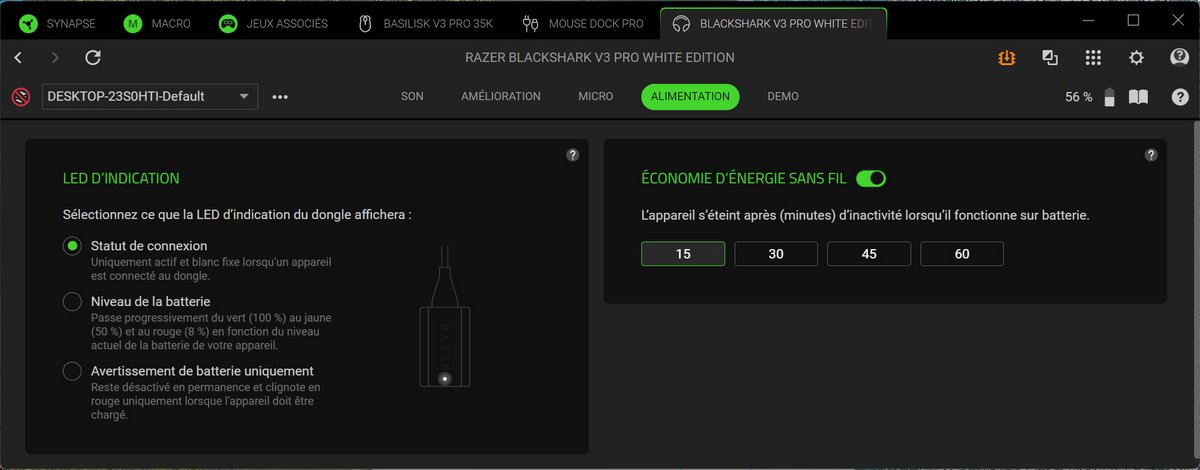Expand the DESKTOP-23S0HTI-Default profile dropdown
Screen dimensions: 1200x470
tap(150, 97)
